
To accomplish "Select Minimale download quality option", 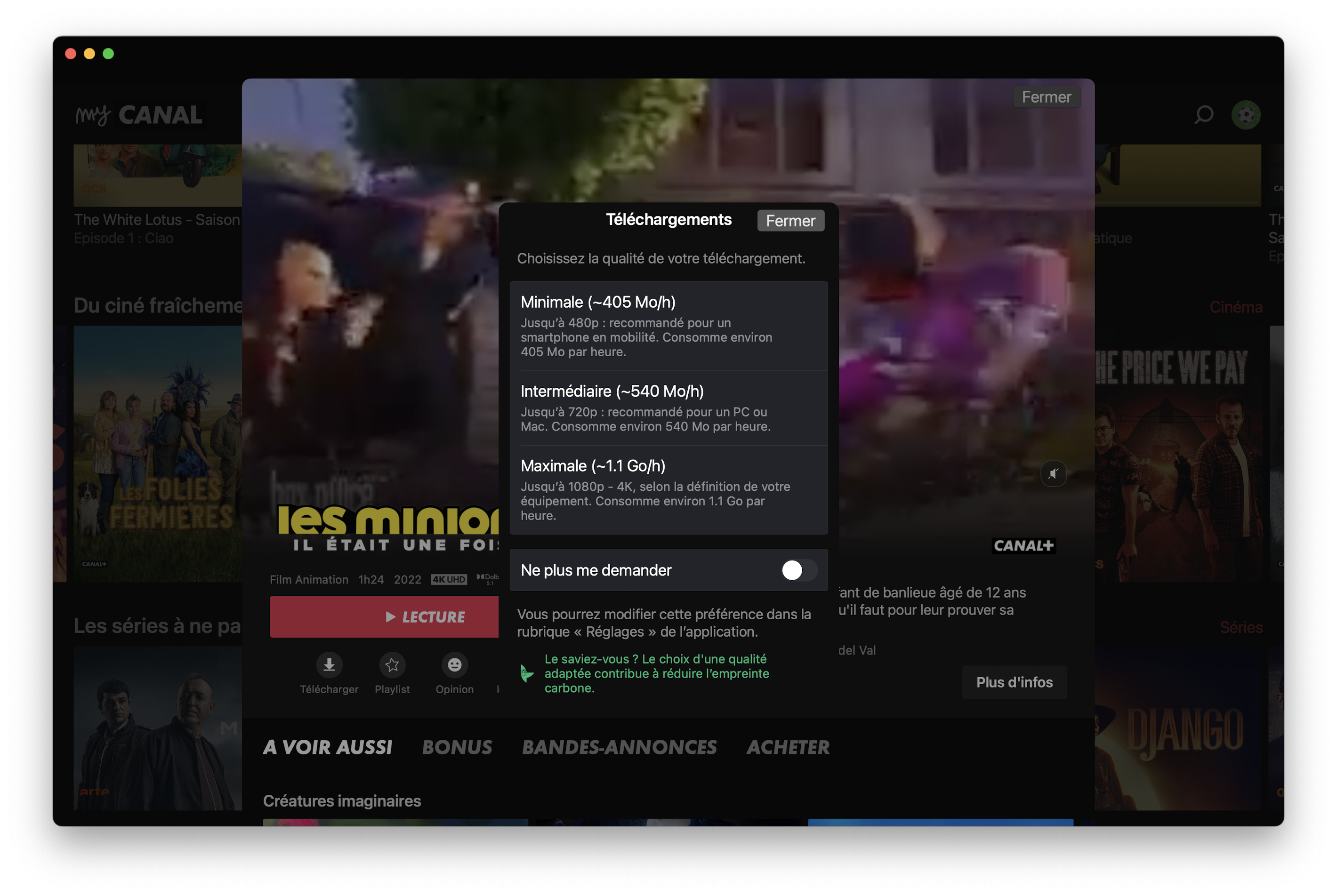I will tap(669, 326).
